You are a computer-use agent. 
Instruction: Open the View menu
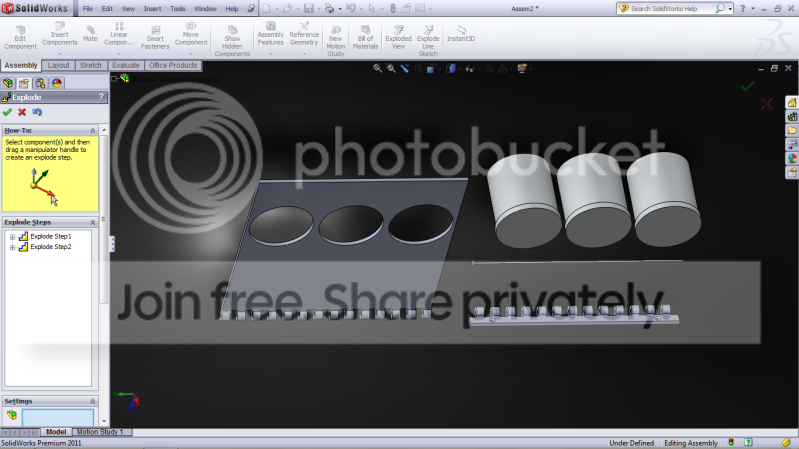(128, 9)
